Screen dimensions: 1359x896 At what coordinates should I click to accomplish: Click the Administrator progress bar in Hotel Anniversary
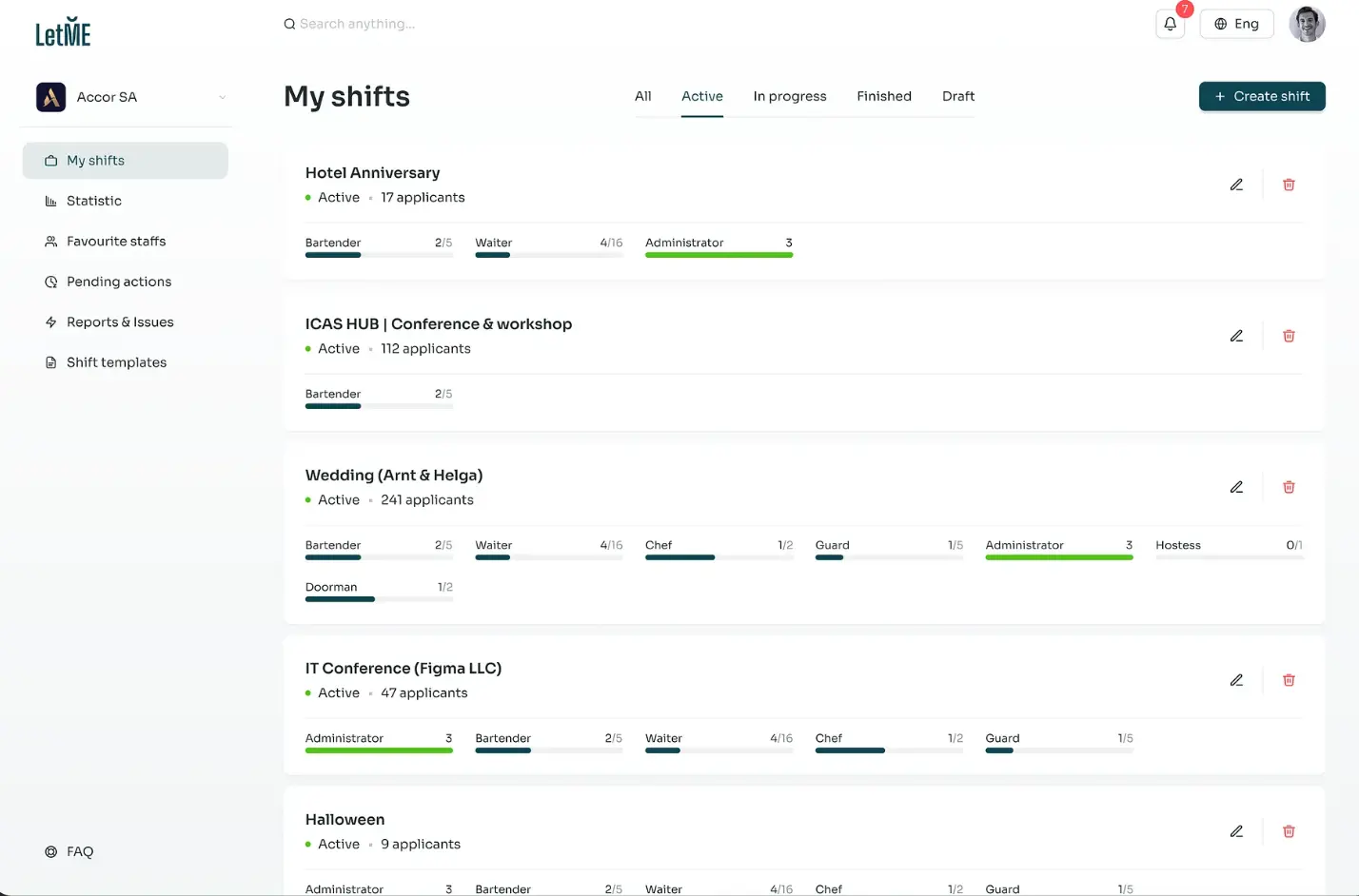719,254
